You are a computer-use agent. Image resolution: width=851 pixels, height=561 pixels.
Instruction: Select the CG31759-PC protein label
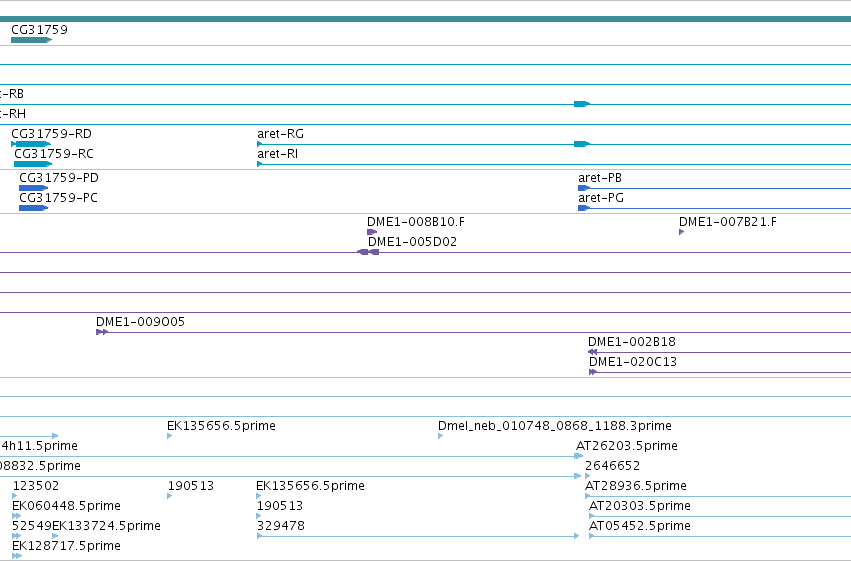[58, 198]
